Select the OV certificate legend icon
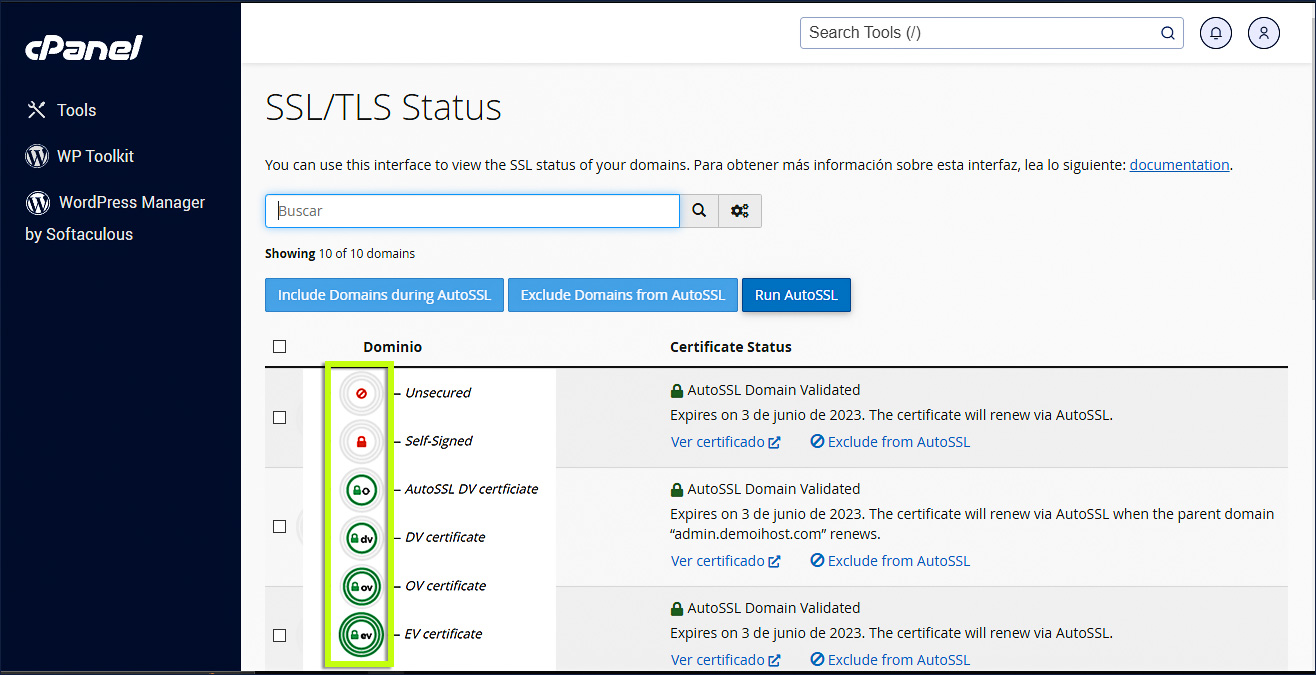 click(x=360, y=586)
